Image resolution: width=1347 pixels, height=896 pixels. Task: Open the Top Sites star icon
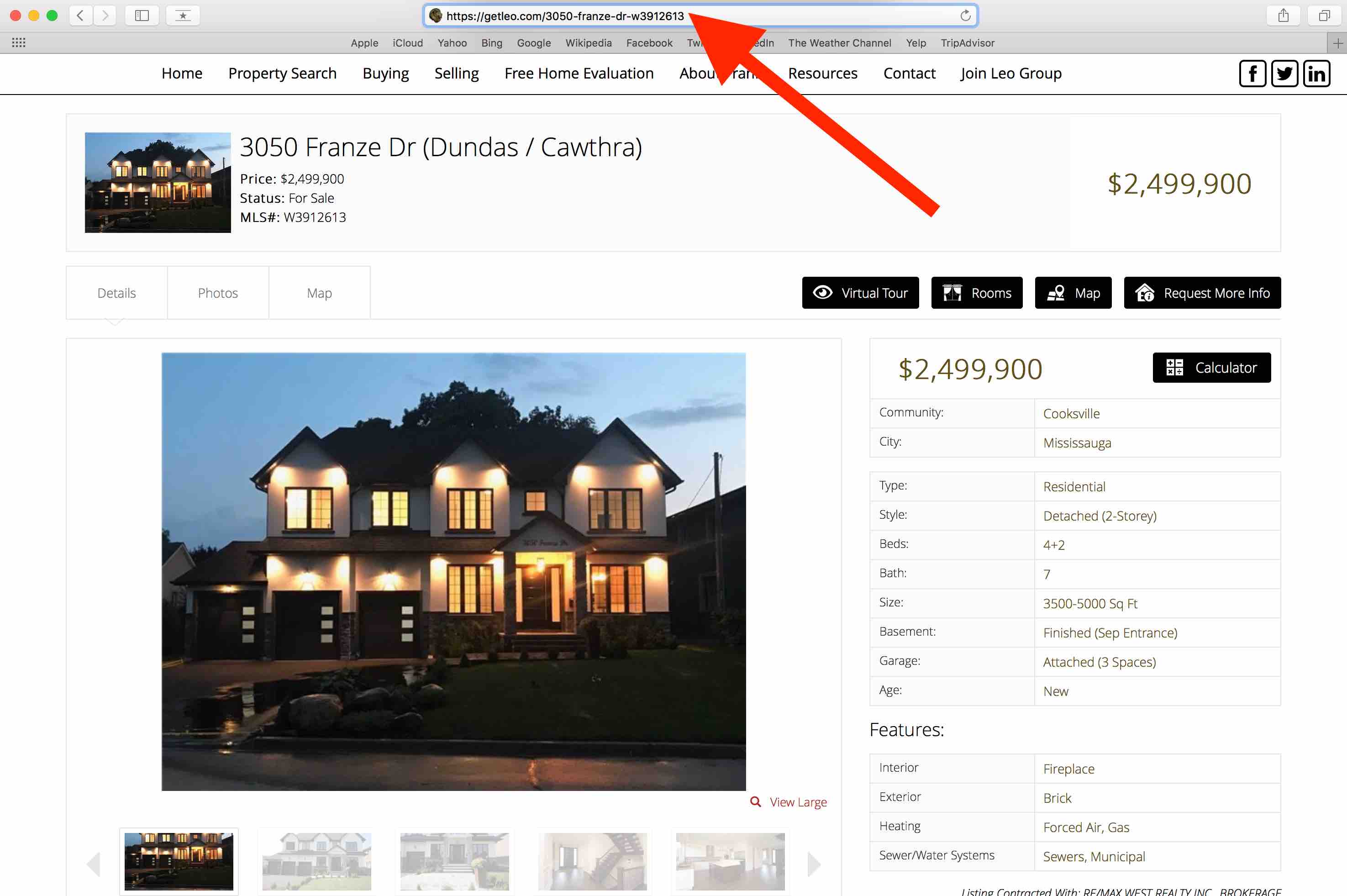tap(183, 16)
